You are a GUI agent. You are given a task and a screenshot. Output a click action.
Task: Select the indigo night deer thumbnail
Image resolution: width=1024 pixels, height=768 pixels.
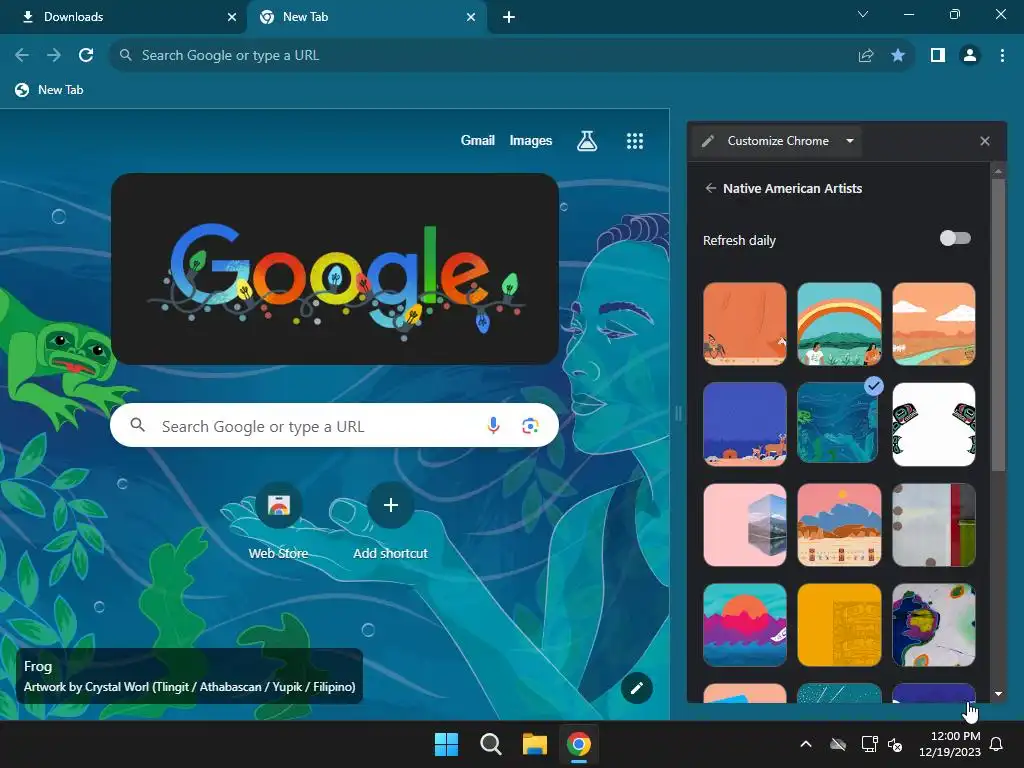tap(744, 424)
